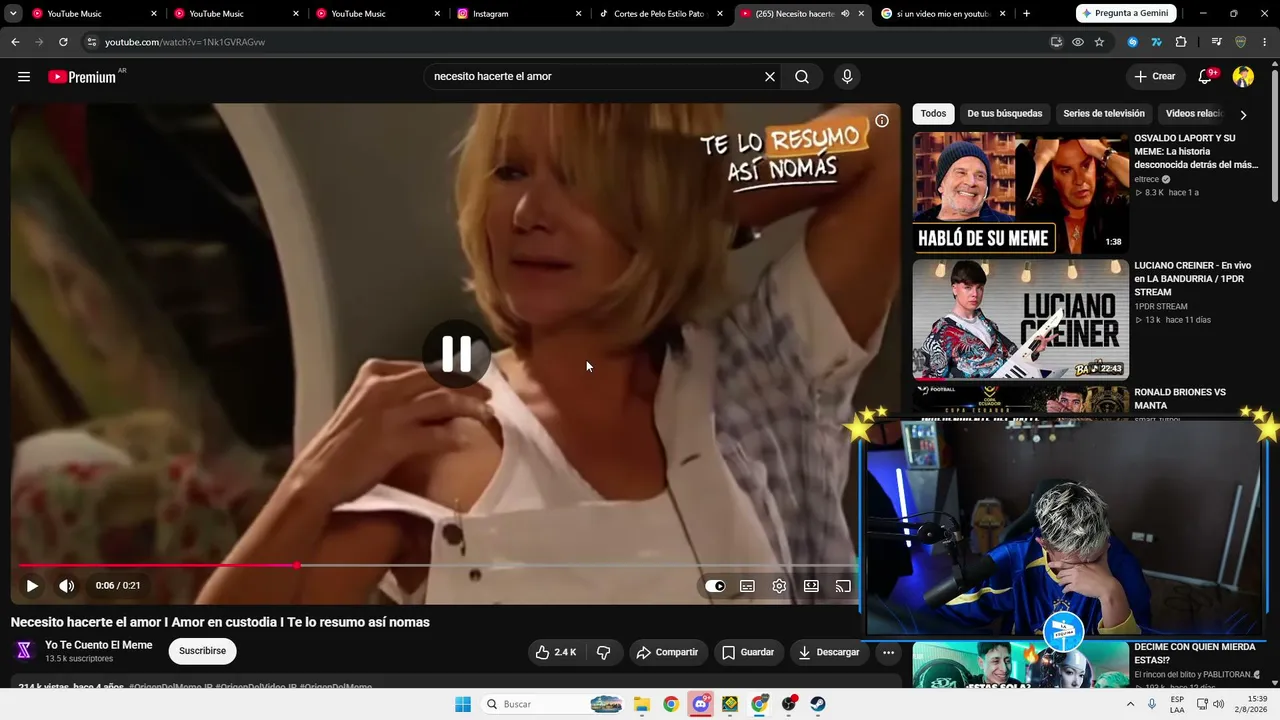Toggle the autoplay switch in the player
1280x720 pixels.
pyautogui.click(x=715, y=586)
